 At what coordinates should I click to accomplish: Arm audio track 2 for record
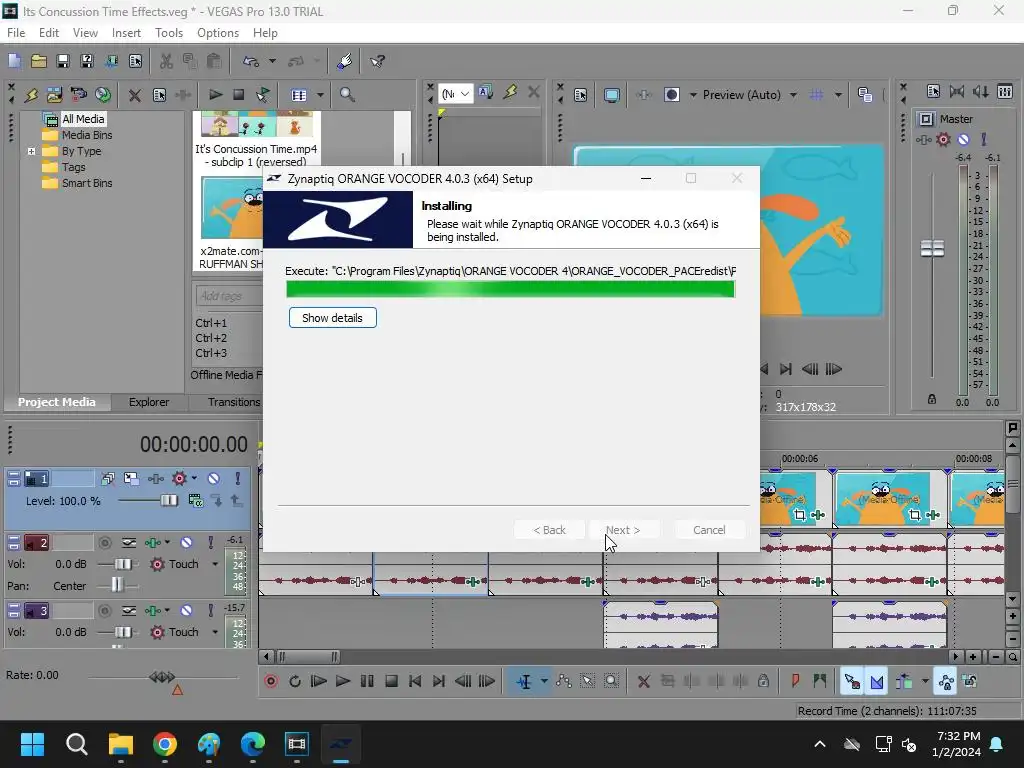tap(104, 543)
